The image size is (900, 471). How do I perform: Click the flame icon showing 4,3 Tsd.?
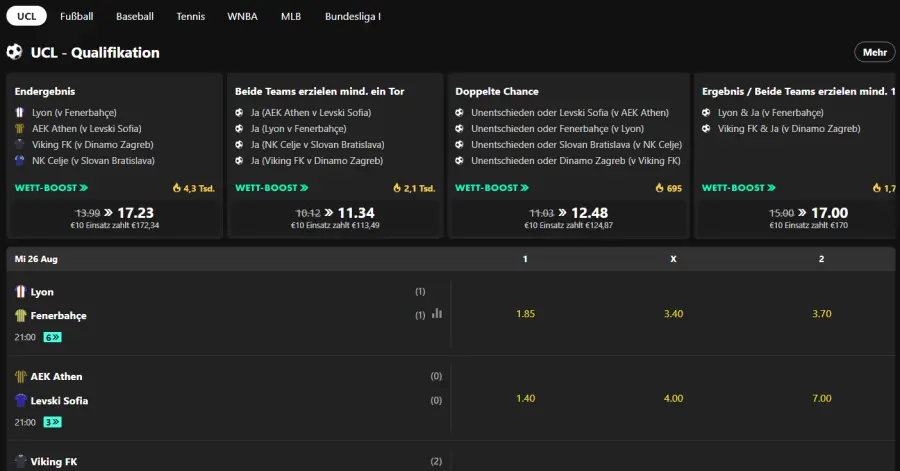click(x=177, y=188)
